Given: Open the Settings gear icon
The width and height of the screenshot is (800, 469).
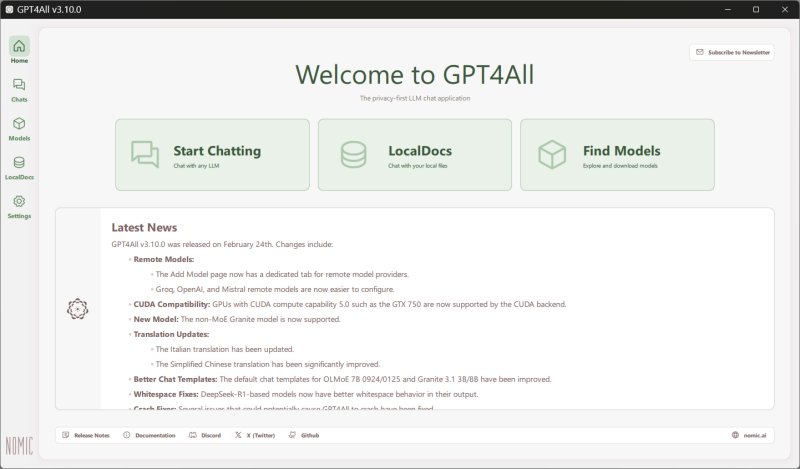Looking at the screenshot, I should tap(19, 201).
